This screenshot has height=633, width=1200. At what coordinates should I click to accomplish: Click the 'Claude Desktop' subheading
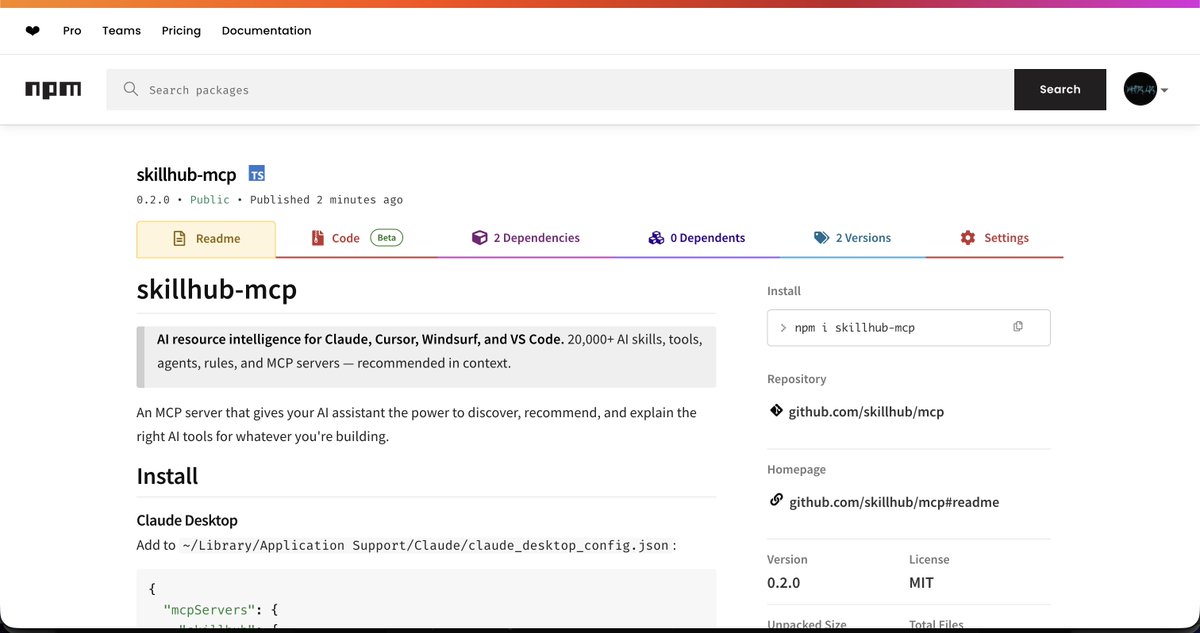(x=187, y=521)
